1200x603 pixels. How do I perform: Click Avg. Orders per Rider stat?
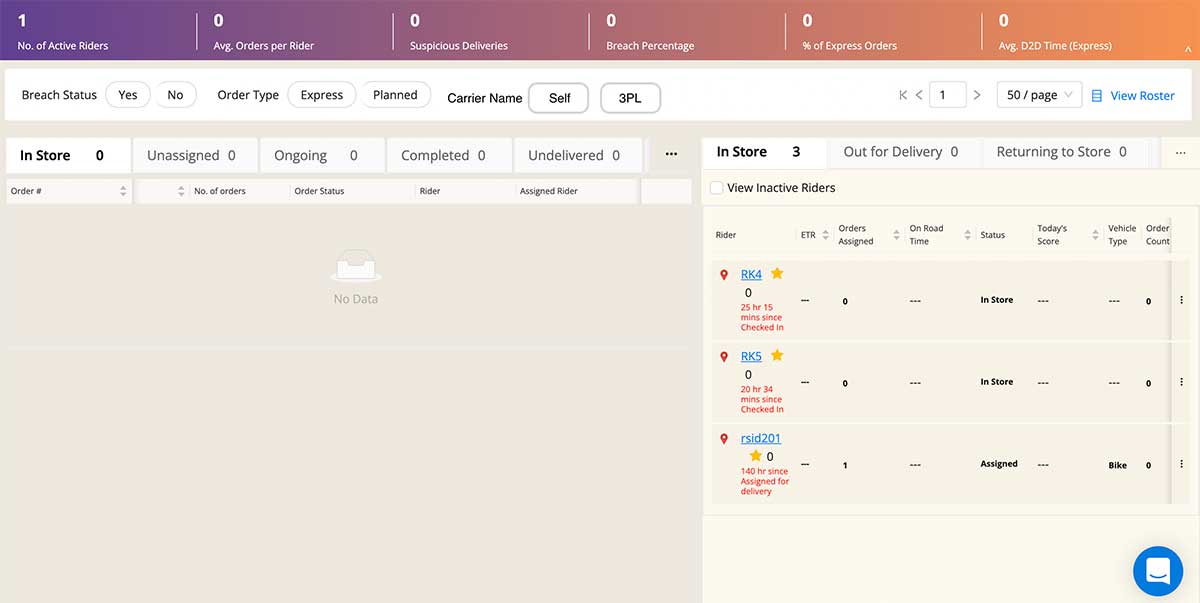pos(263,32)
